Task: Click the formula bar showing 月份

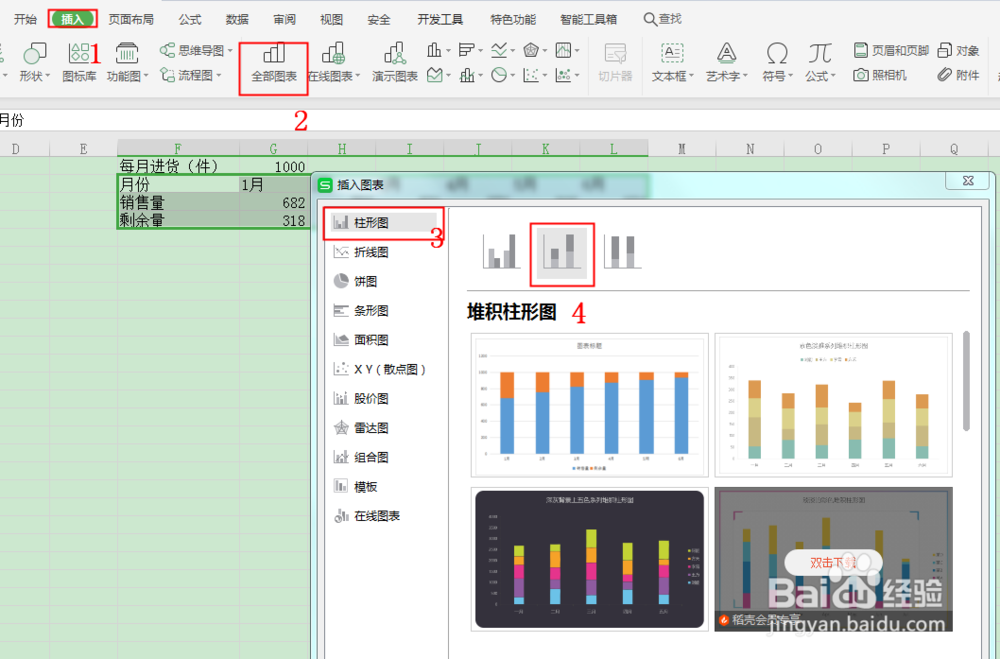Action: point(500,120)
